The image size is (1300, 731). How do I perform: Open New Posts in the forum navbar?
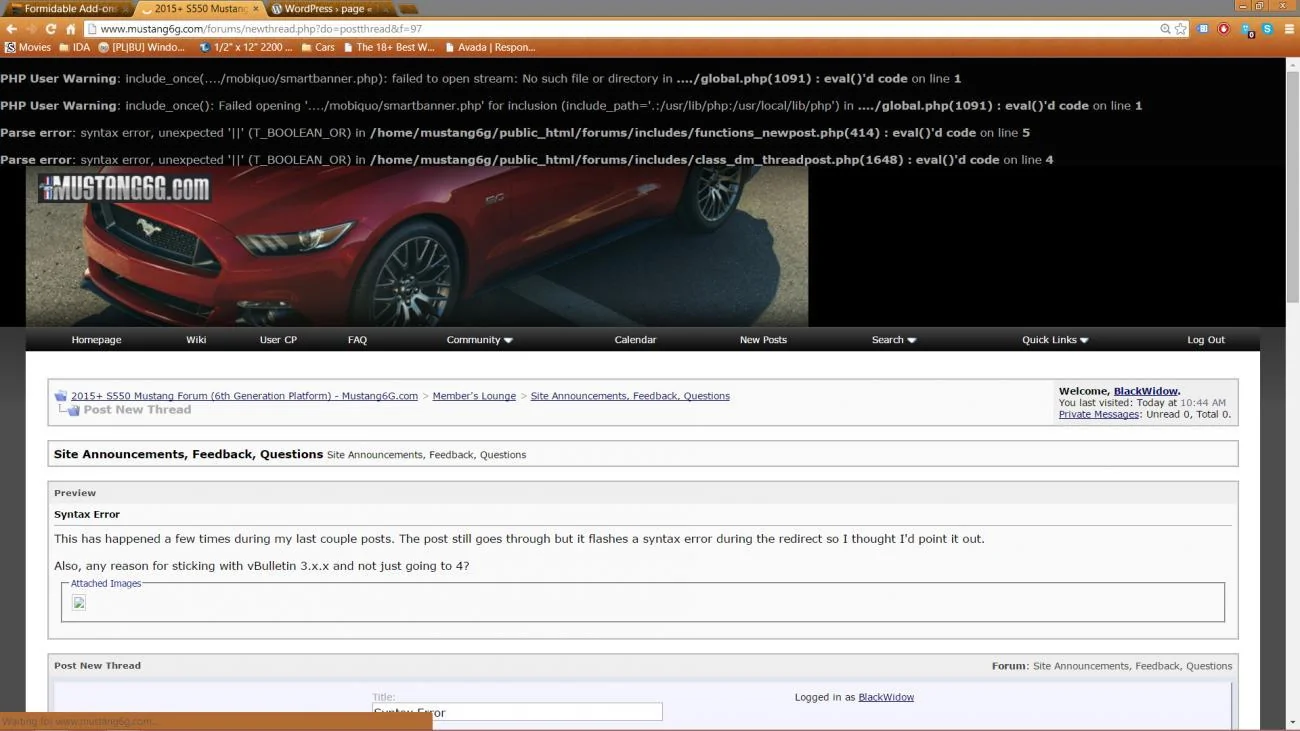click(763, 340)
